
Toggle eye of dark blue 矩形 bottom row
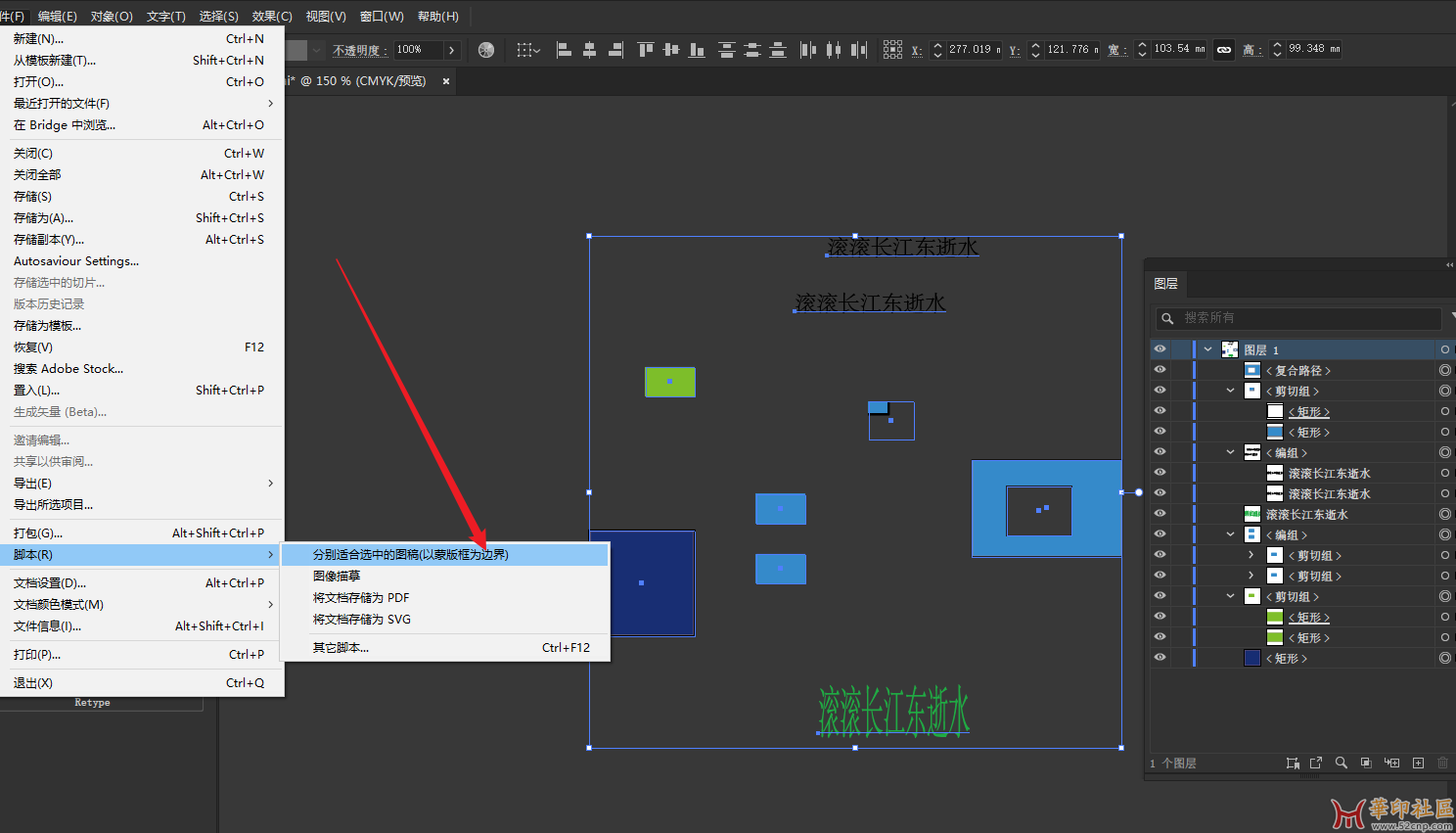(1160, 658)
